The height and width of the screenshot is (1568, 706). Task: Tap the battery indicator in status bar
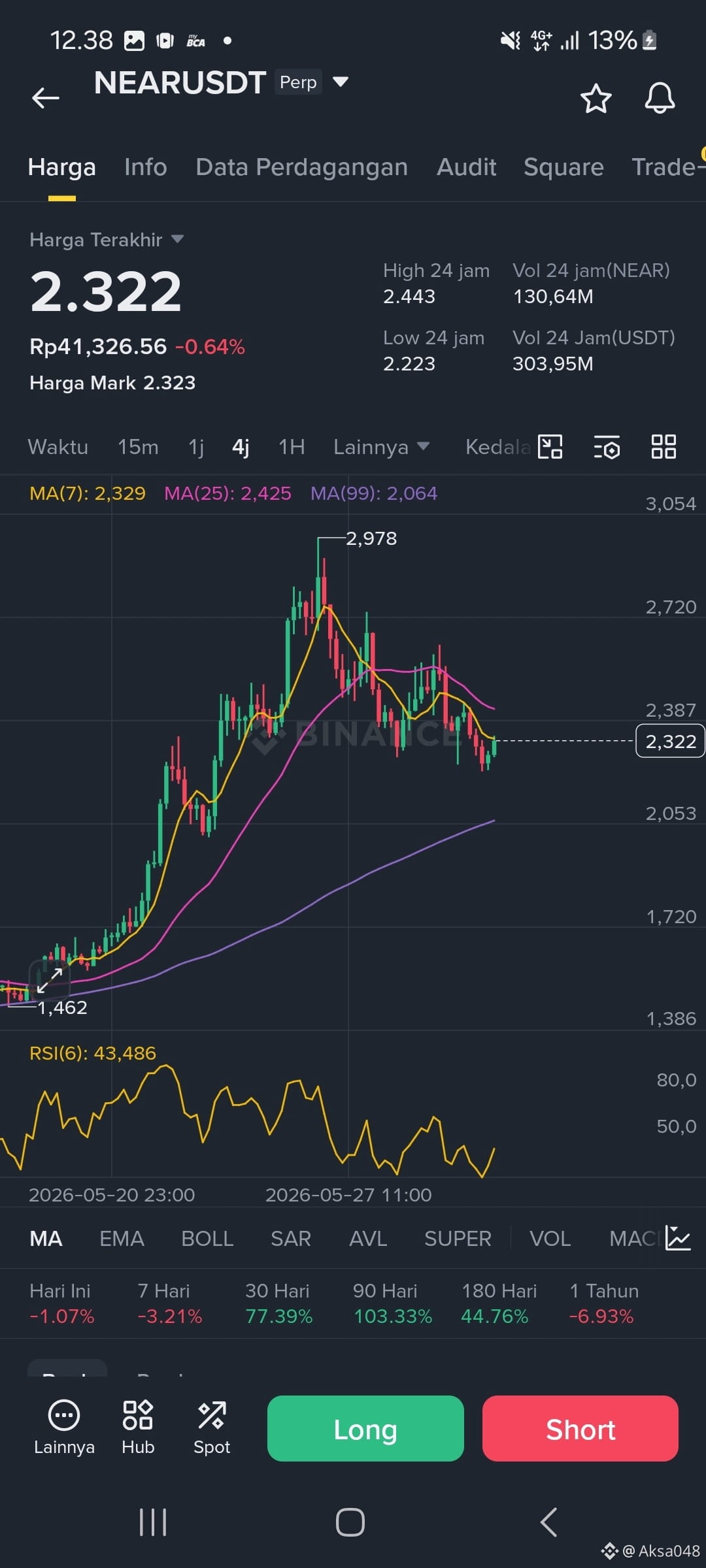tap(650, 41)
